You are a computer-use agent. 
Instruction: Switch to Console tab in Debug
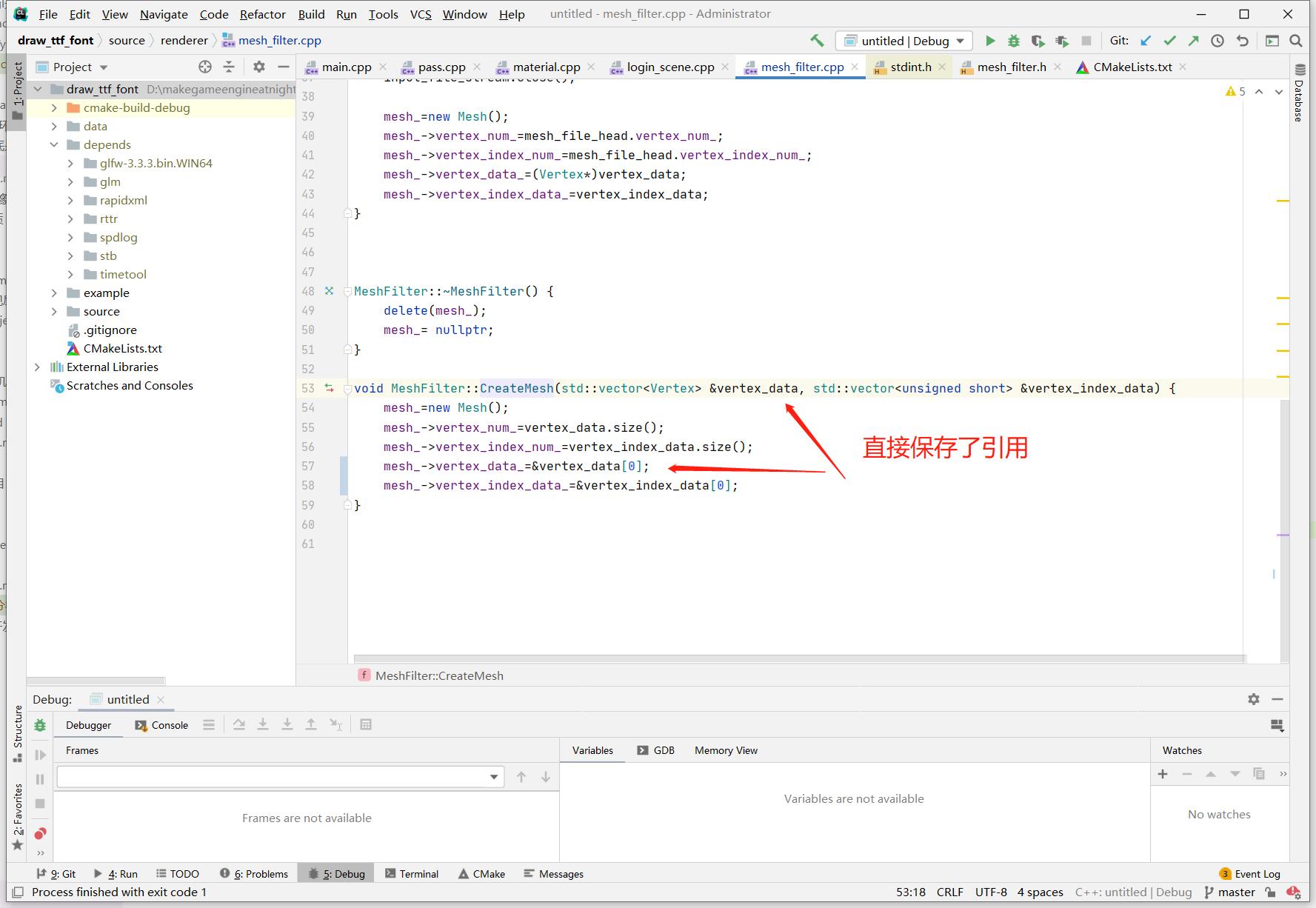(x=161, y=725)
